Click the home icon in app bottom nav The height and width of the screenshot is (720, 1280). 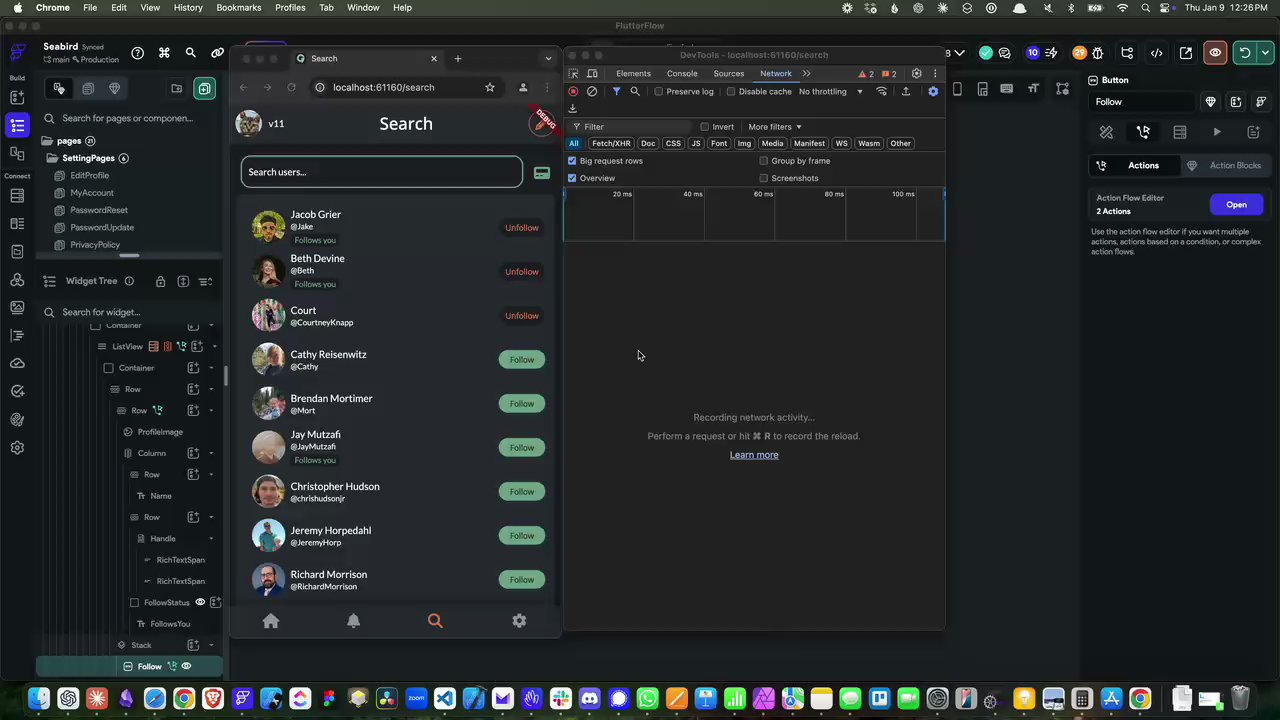(271, 621)
